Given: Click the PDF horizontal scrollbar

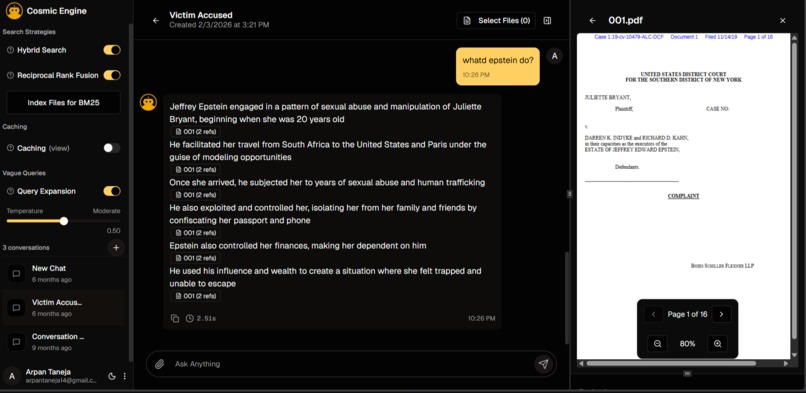Looking at the screenshot, I should tap(671, 363).
